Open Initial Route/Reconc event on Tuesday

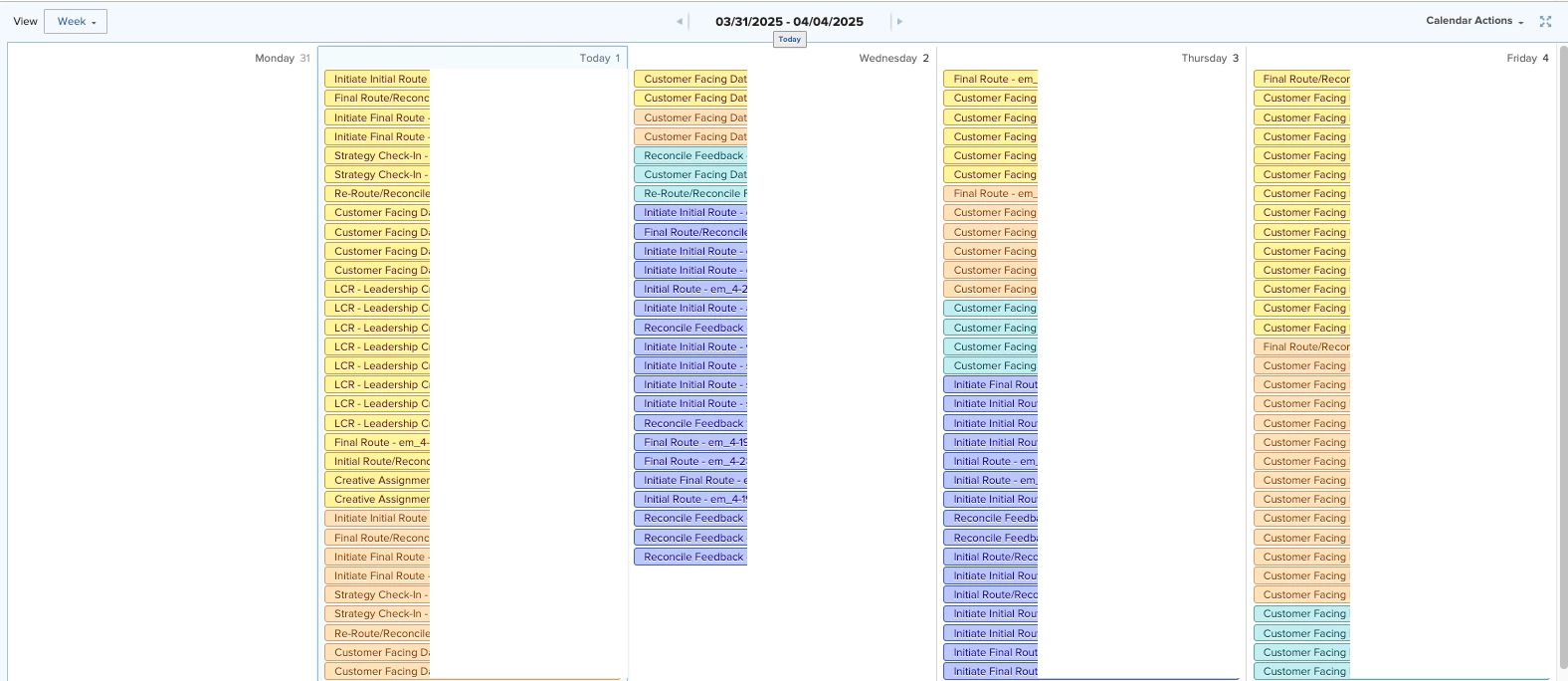point(377,461)
